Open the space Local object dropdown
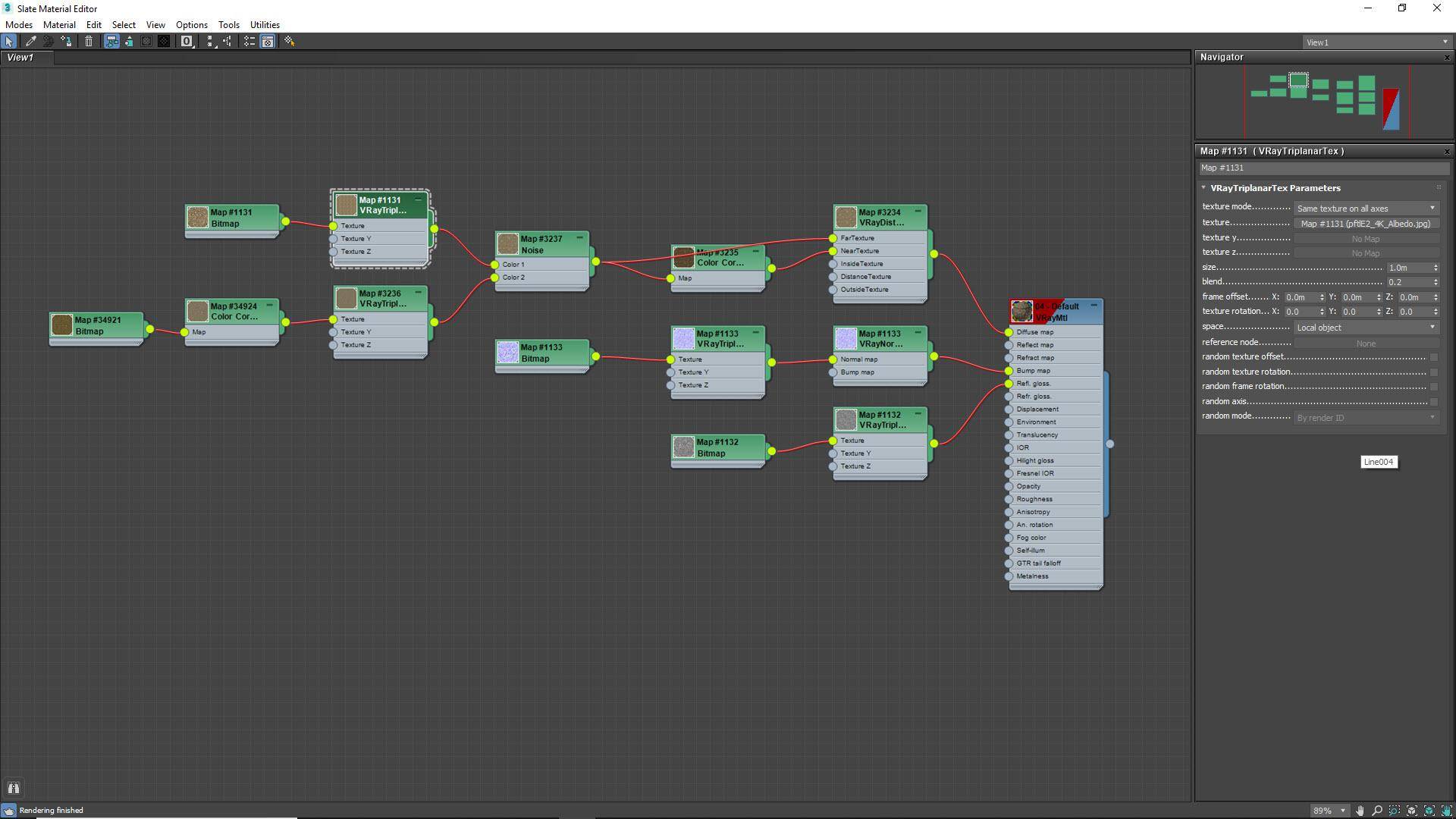 [x=1366, y=328]
